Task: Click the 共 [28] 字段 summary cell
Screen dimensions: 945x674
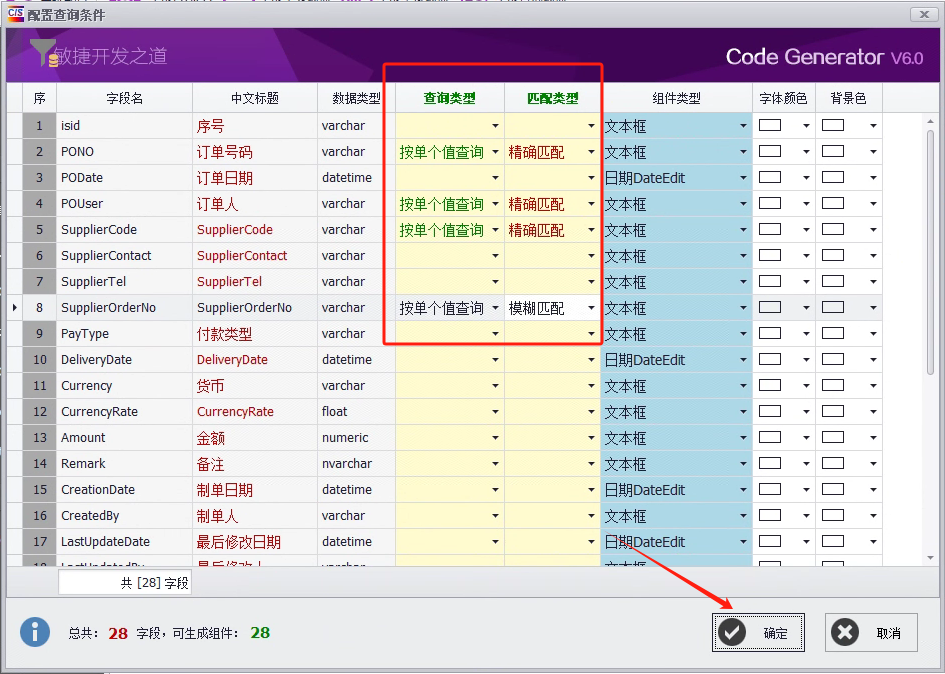Action: click(125, 582)
